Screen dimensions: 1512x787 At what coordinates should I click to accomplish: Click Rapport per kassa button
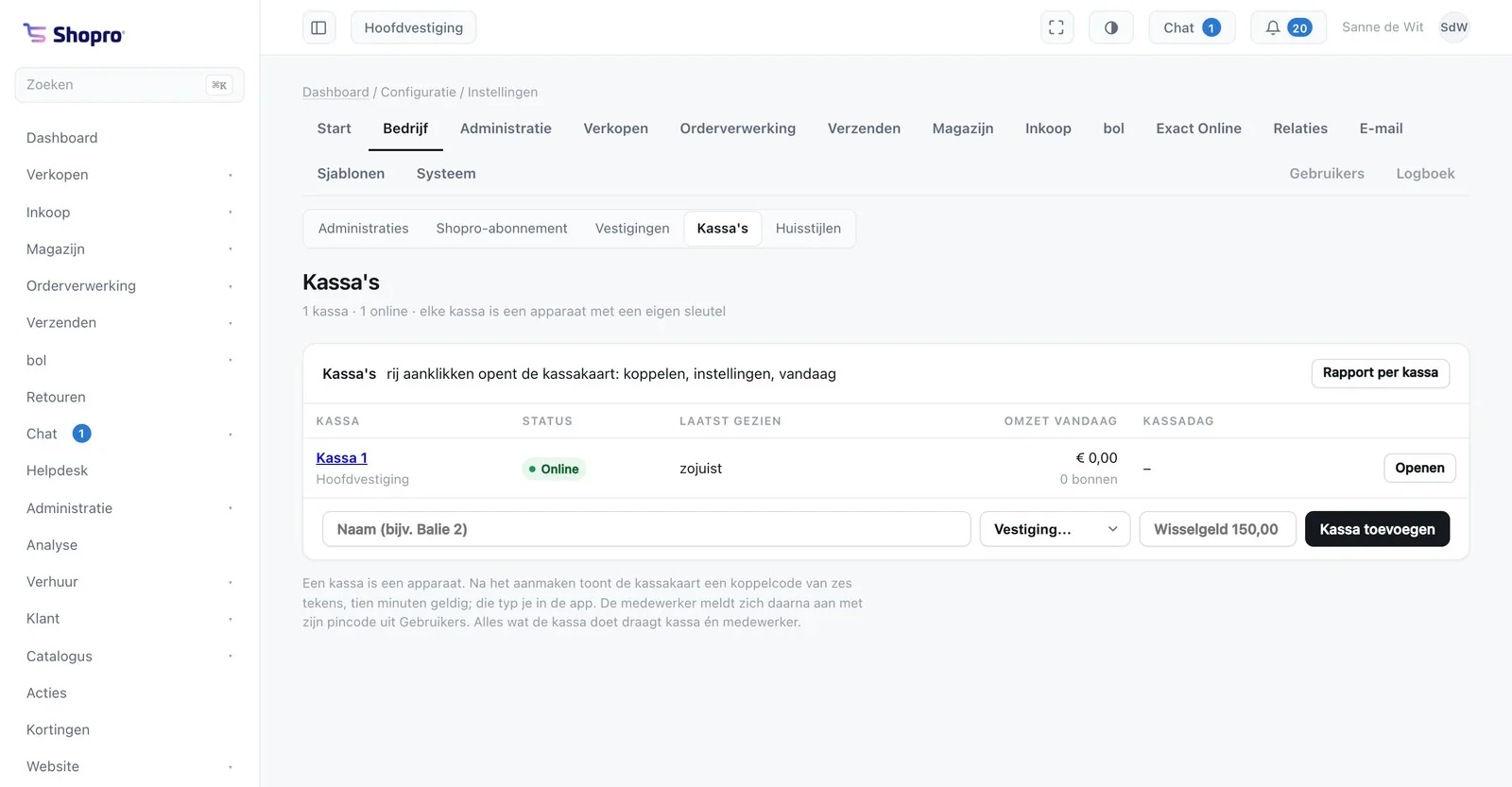coord(1380,373)
